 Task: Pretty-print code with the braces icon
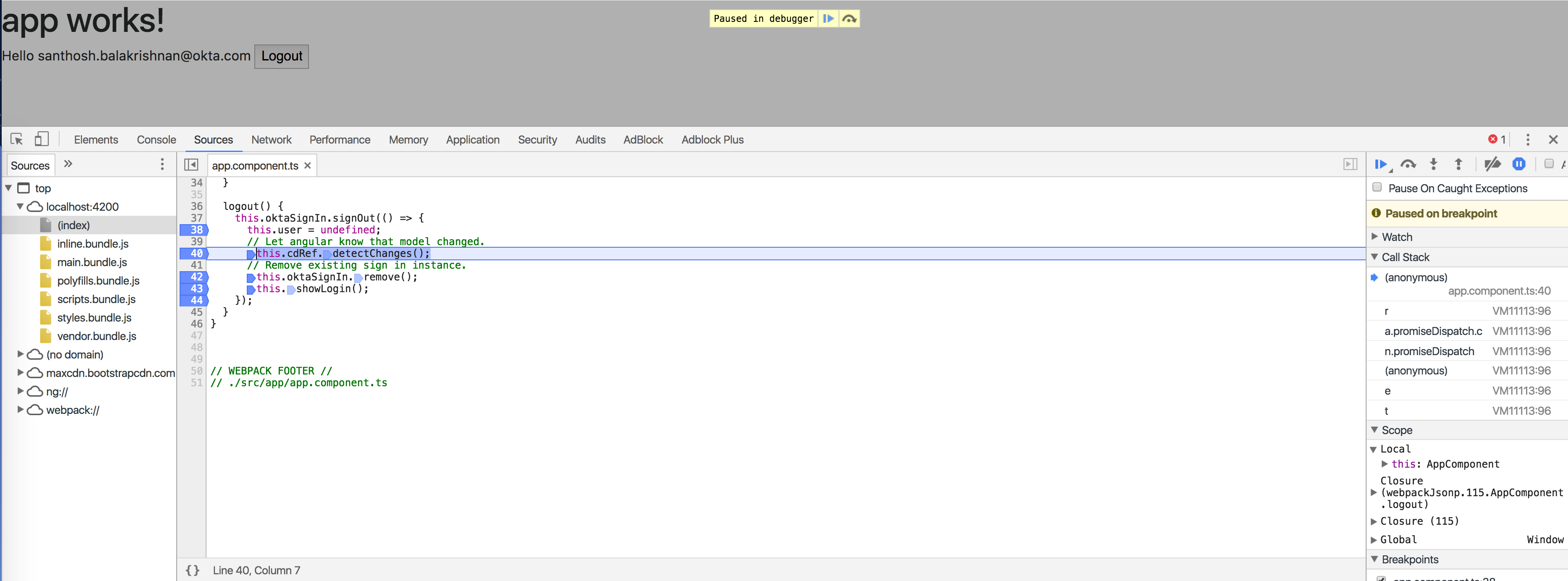coord(192,571)
